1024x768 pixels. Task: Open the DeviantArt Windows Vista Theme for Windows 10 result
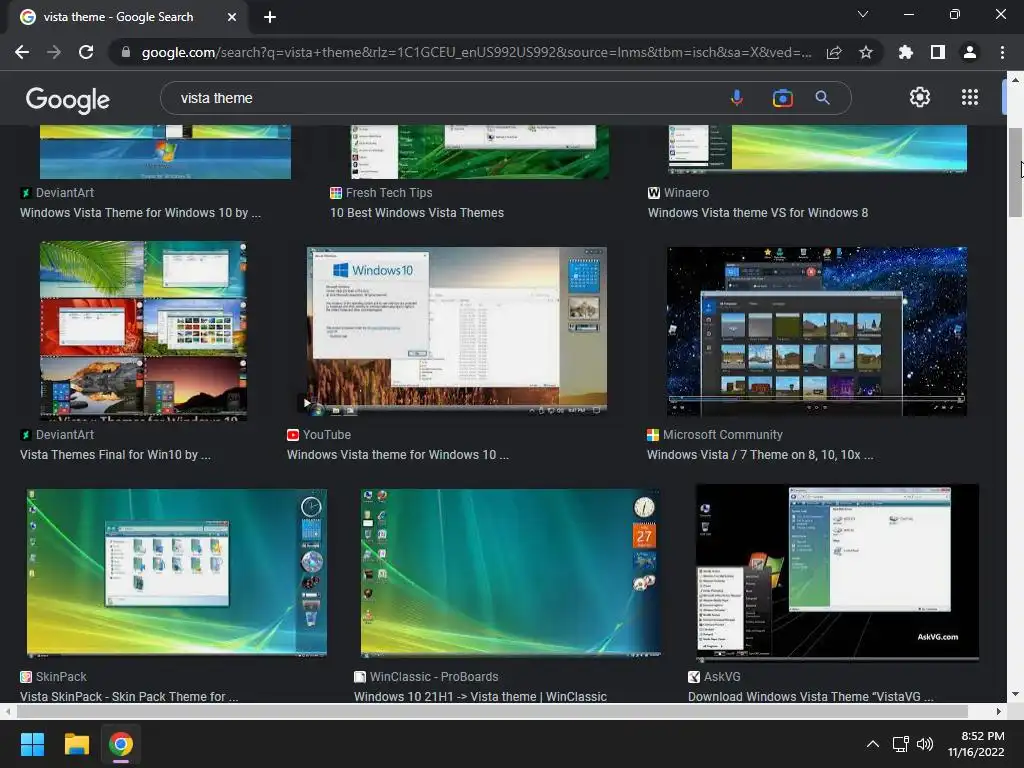click(140, 213)
